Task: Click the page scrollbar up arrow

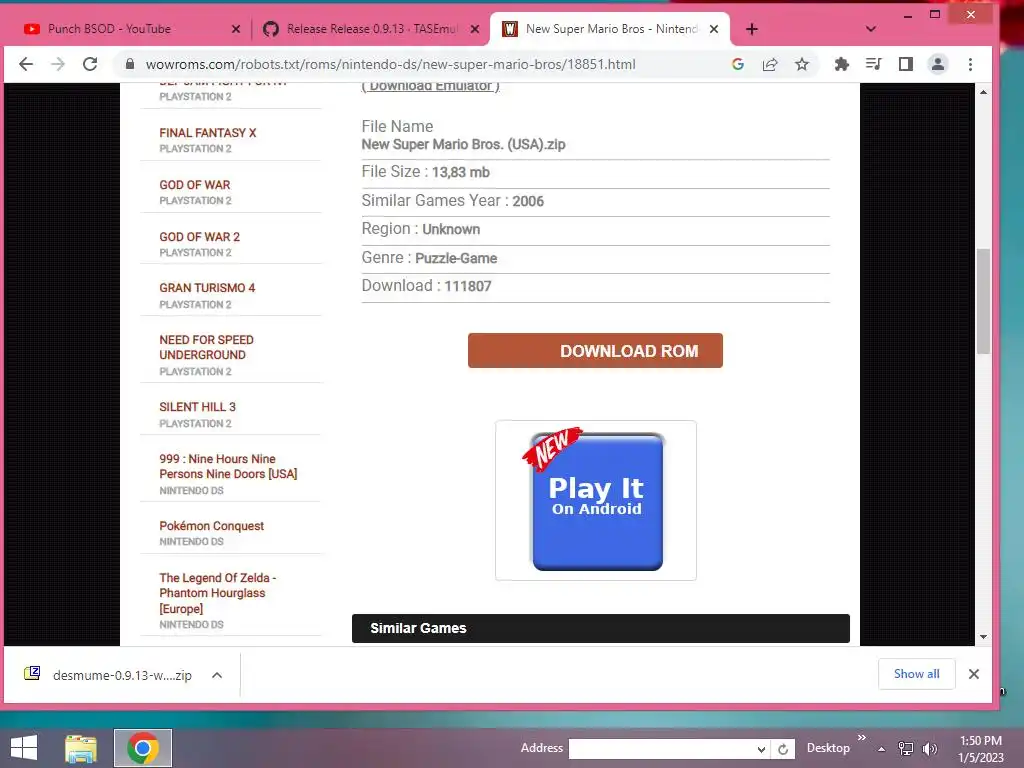Action: coord(984,92)
